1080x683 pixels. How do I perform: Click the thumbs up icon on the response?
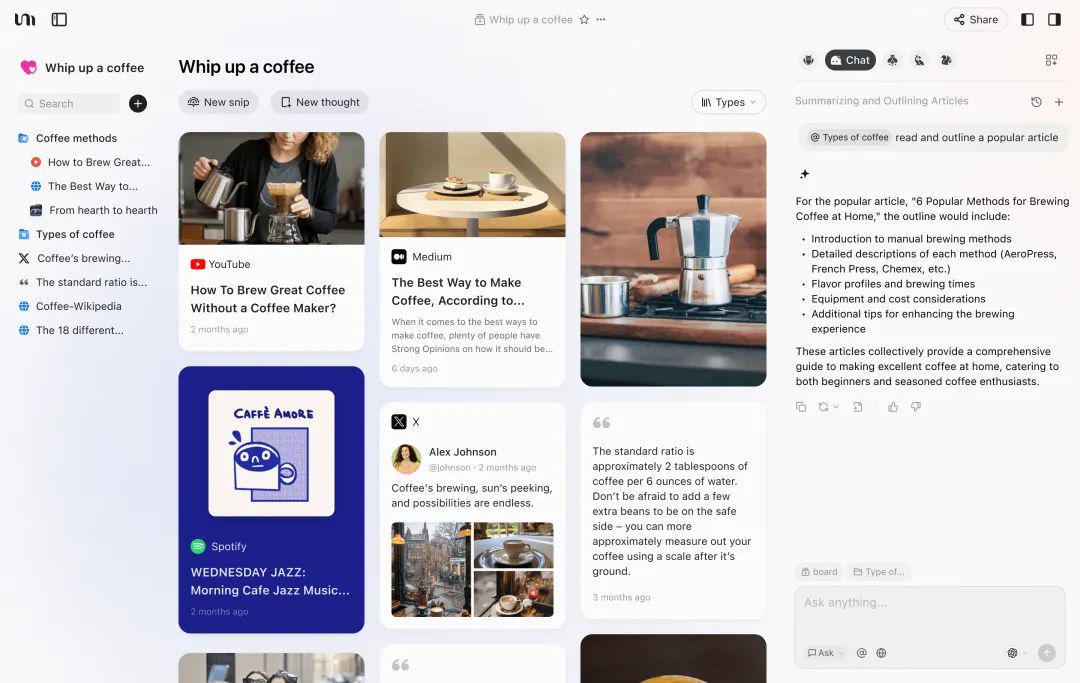point(893,407)
